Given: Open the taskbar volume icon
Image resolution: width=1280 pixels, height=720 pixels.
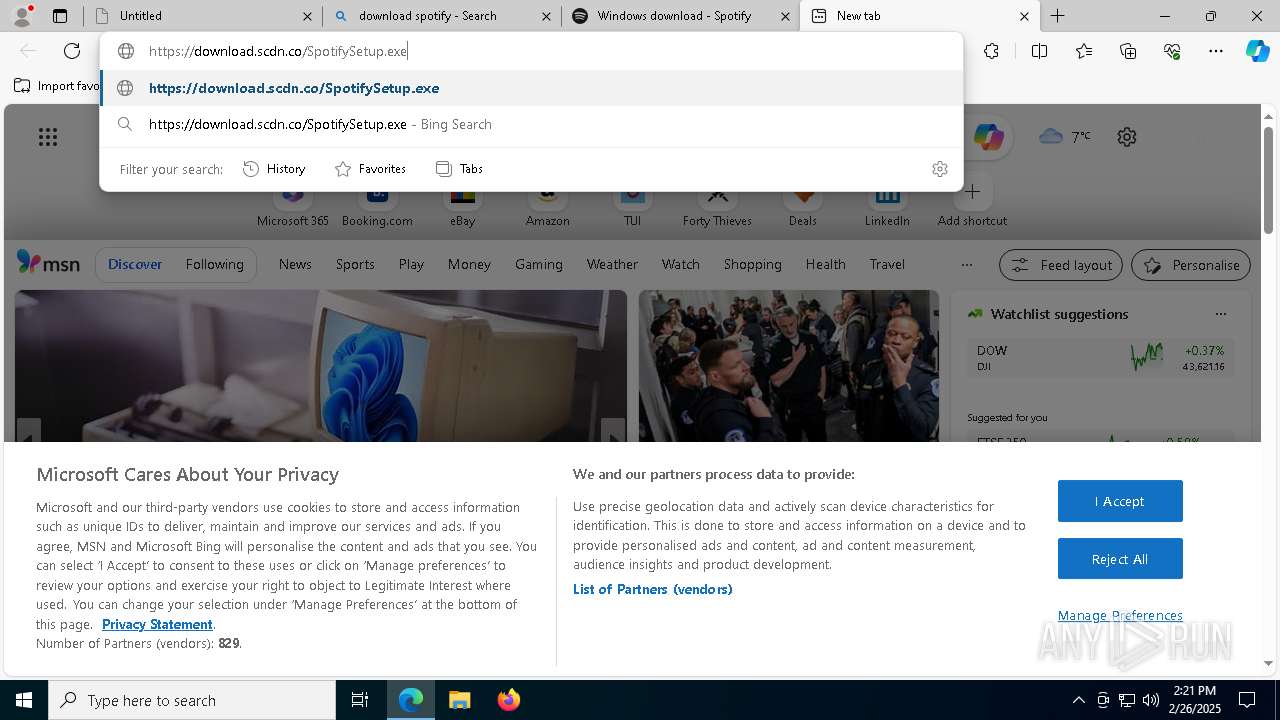Looking at the screenshot, I should coord(1150,700).
